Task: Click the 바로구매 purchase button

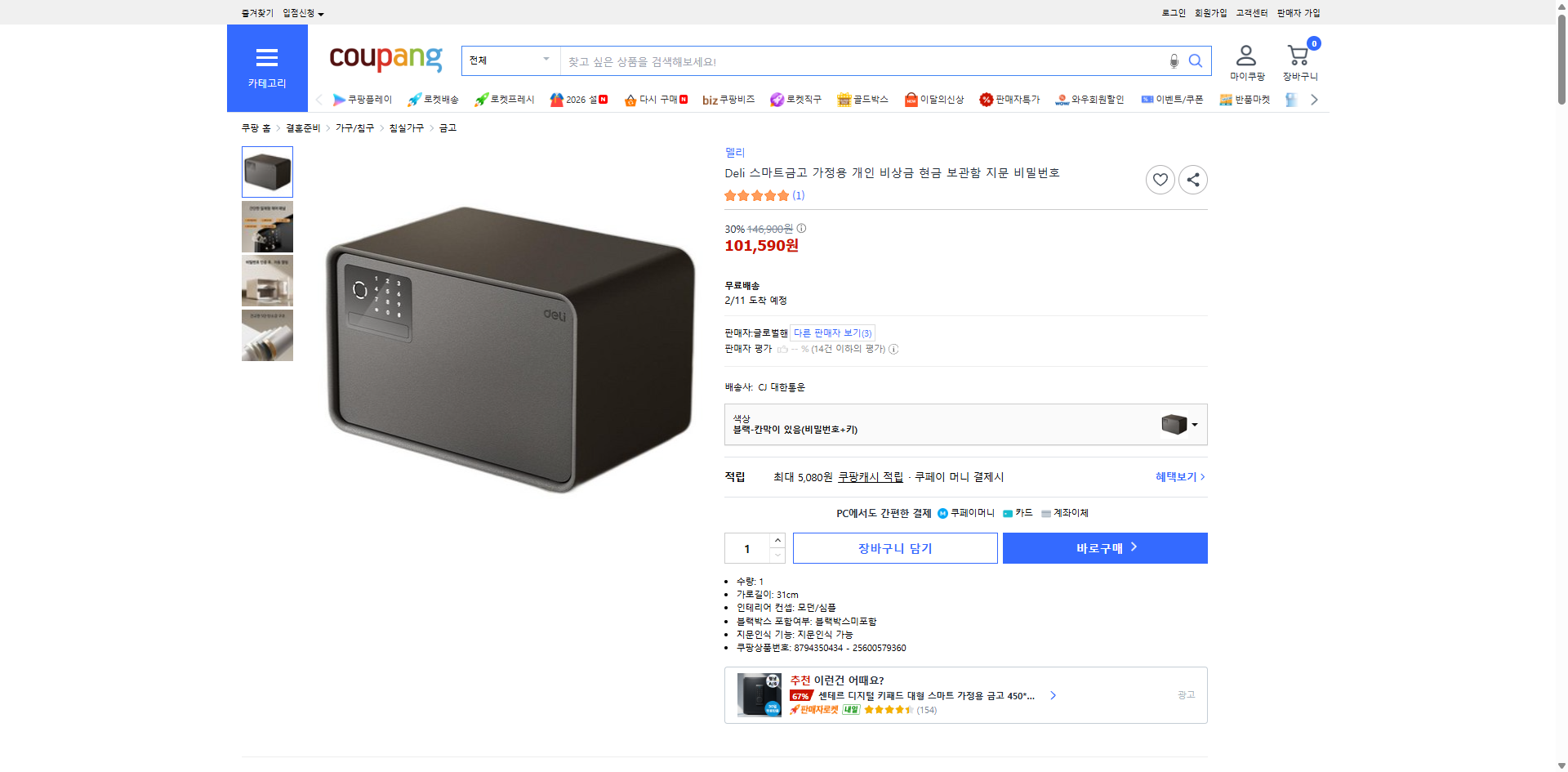Action: [1104, 548]
